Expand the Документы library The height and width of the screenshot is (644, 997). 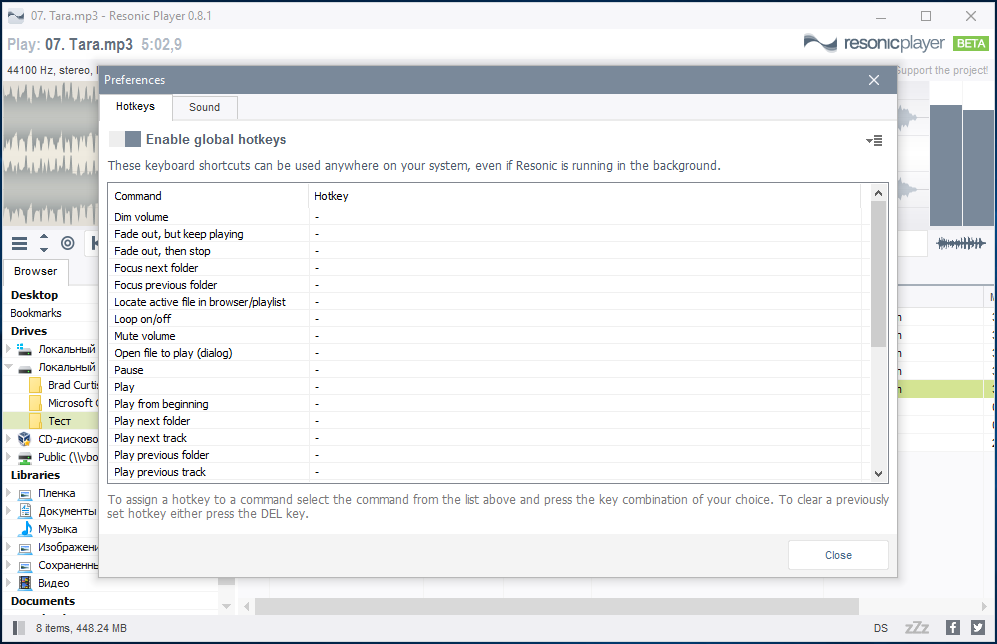click(8, 510)
